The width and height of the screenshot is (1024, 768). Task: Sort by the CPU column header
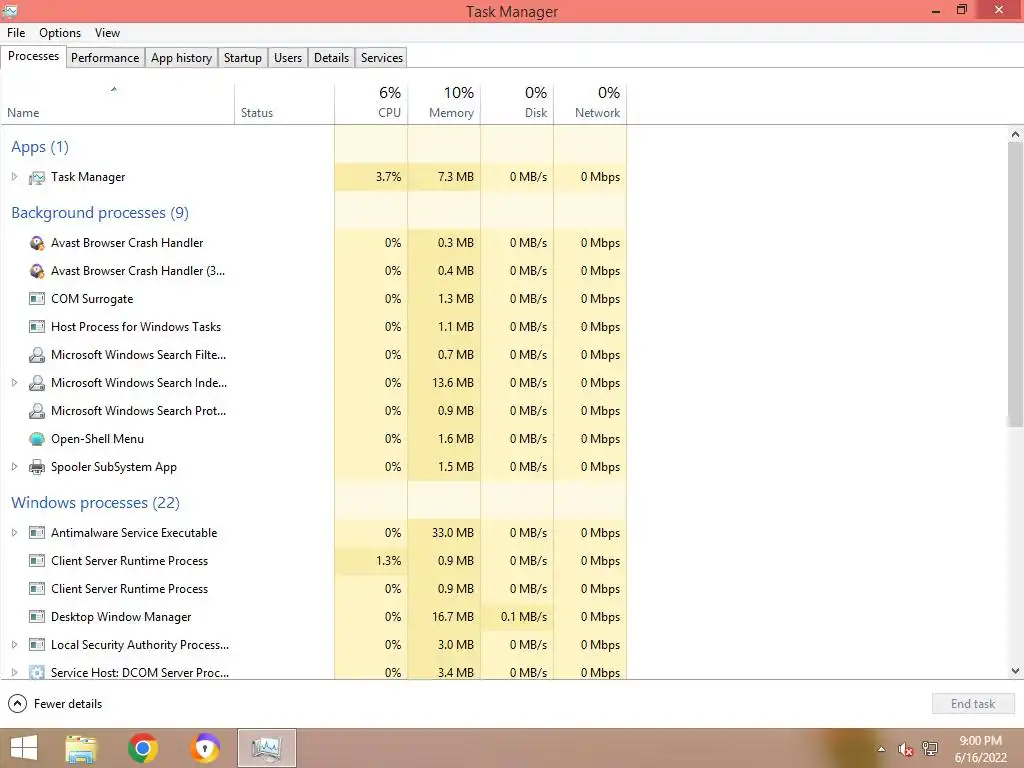coord(371,104)
